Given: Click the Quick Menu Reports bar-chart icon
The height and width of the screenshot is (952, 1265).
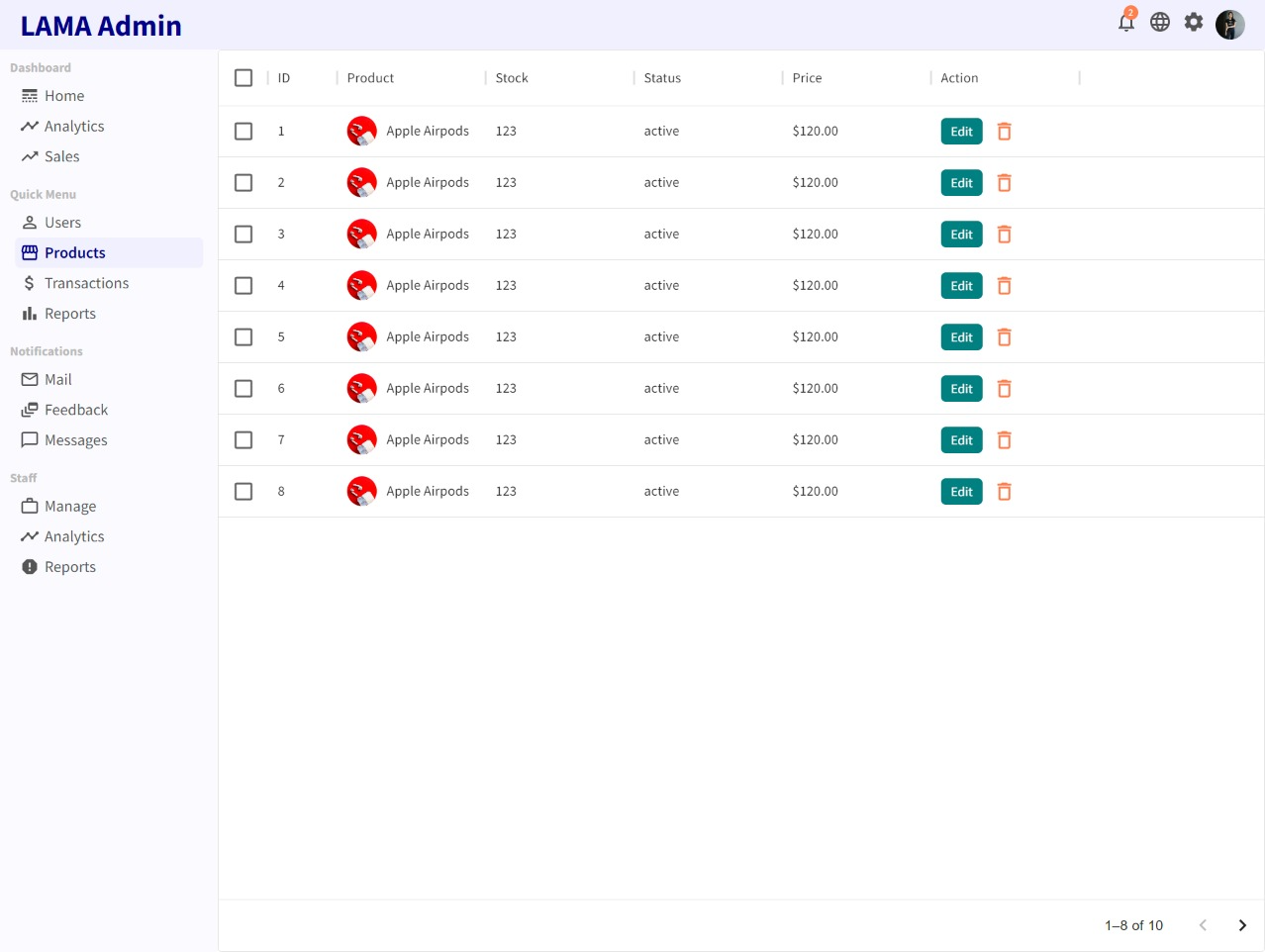Looking at the screenshot, I should point(30,314).
